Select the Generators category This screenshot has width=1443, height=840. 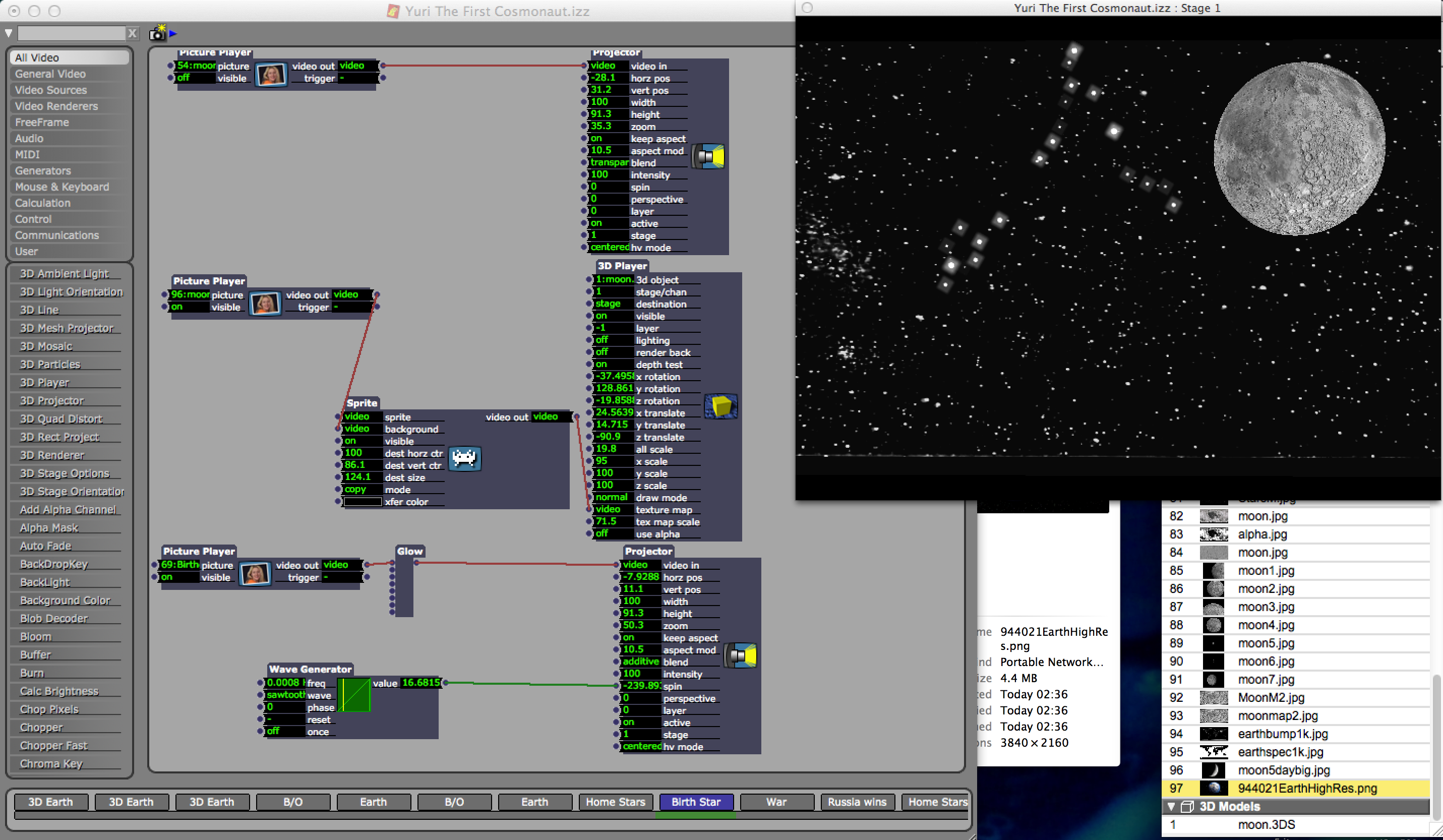[69, 170]
